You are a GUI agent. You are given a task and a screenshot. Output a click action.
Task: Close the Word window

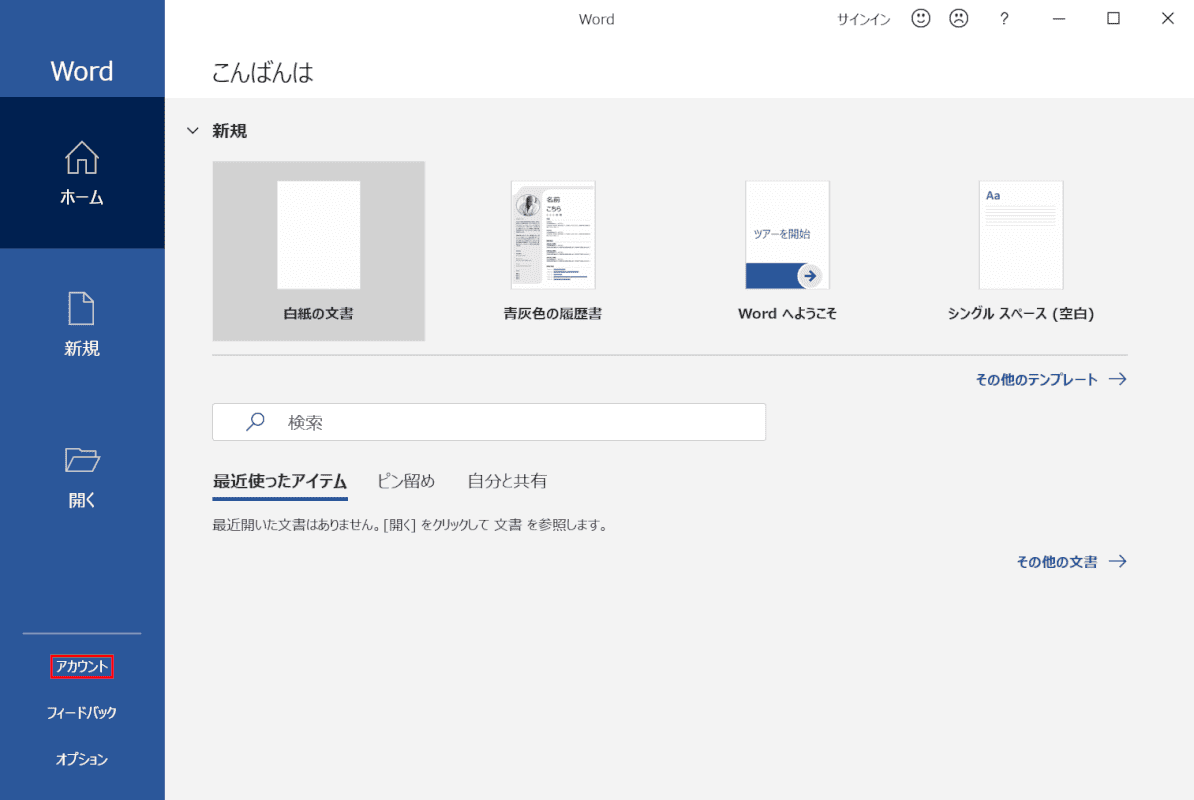1167,18
